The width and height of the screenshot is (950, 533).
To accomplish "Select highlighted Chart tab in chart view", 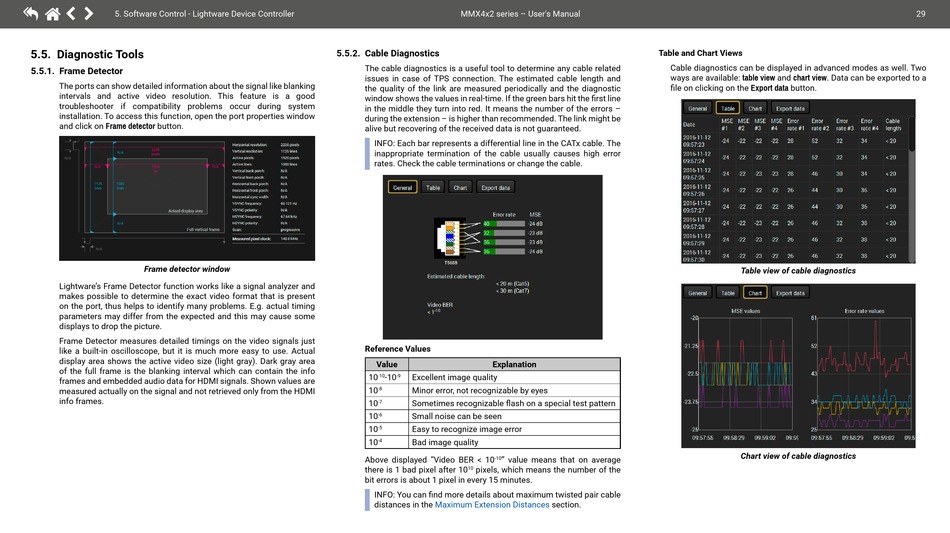I will 755,293.
